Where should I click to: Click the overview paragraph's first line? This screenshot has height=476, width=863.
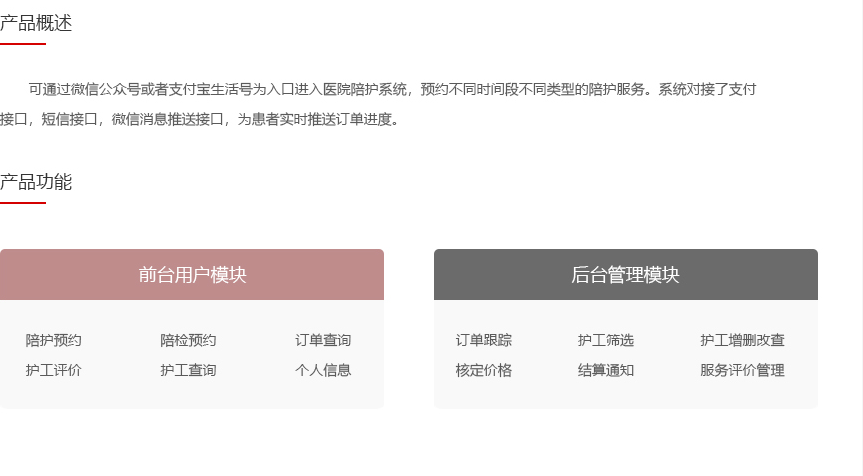[392, 89]
